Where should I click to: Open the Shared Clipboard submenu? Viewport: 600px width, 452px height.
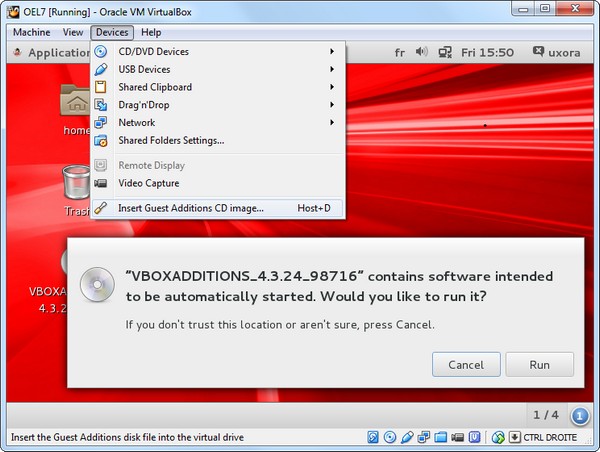(x=155, y=87)
